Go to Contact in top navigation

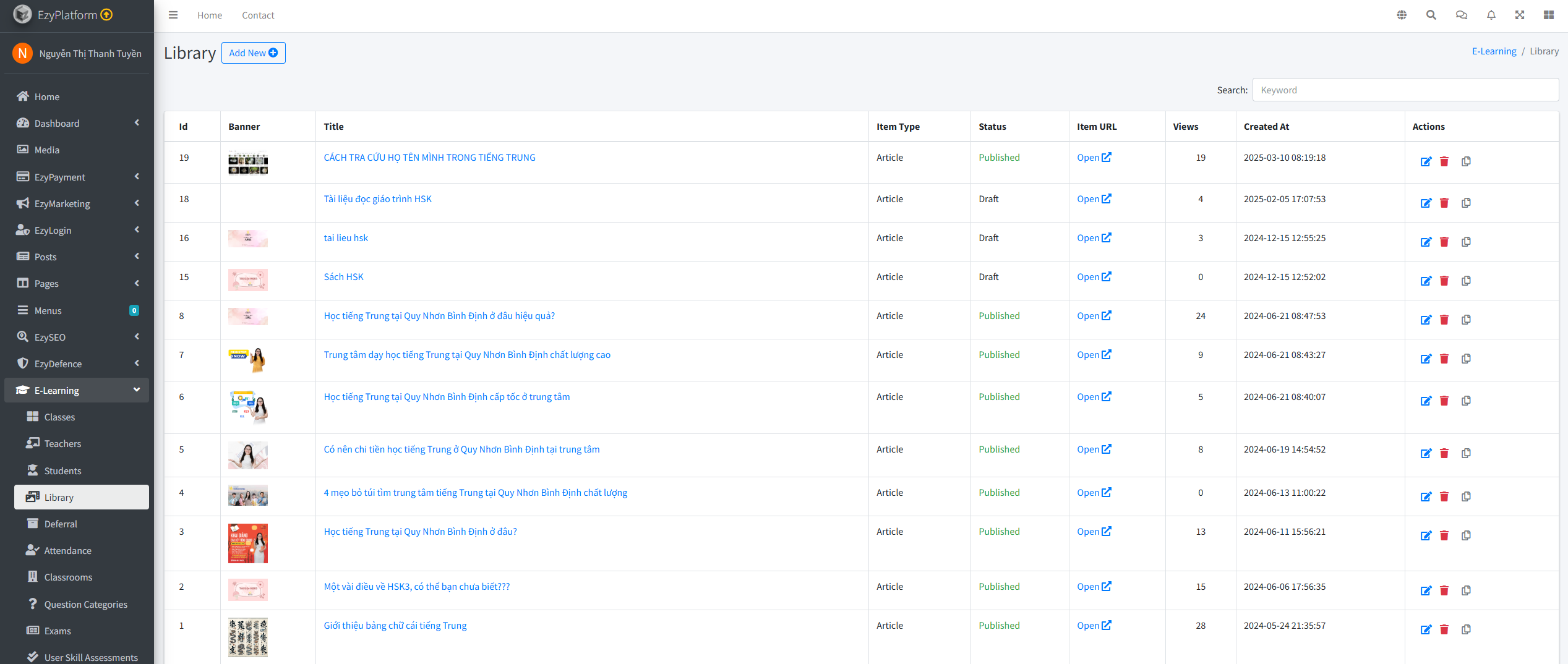coord(258,15)
